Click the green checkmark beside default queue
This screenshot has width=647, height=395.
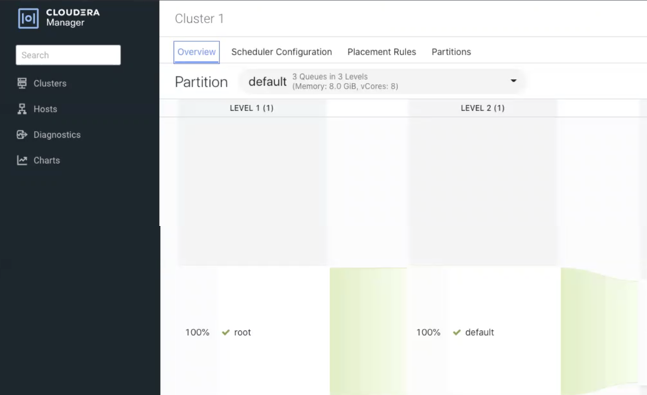(457, 332)
